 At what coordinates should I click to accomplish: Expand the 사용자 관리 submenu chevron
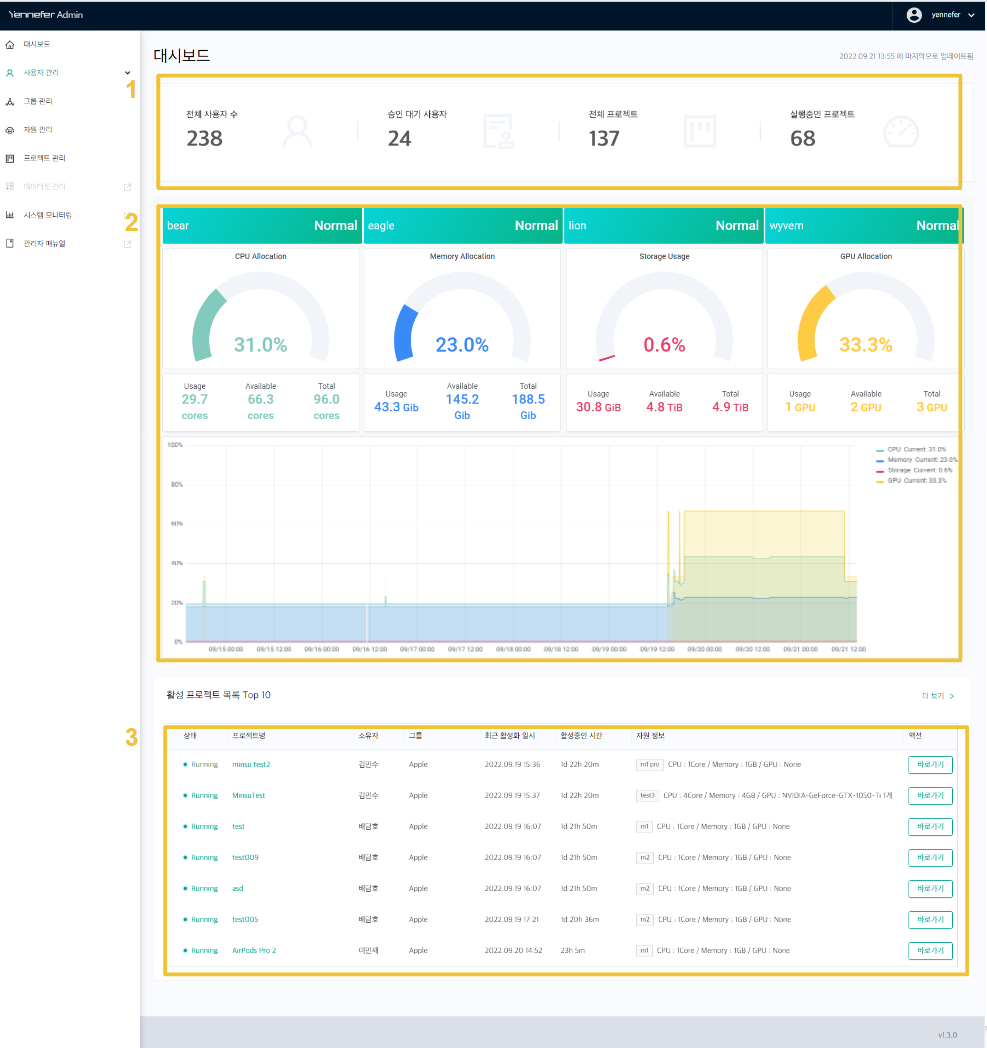point(127,73)
